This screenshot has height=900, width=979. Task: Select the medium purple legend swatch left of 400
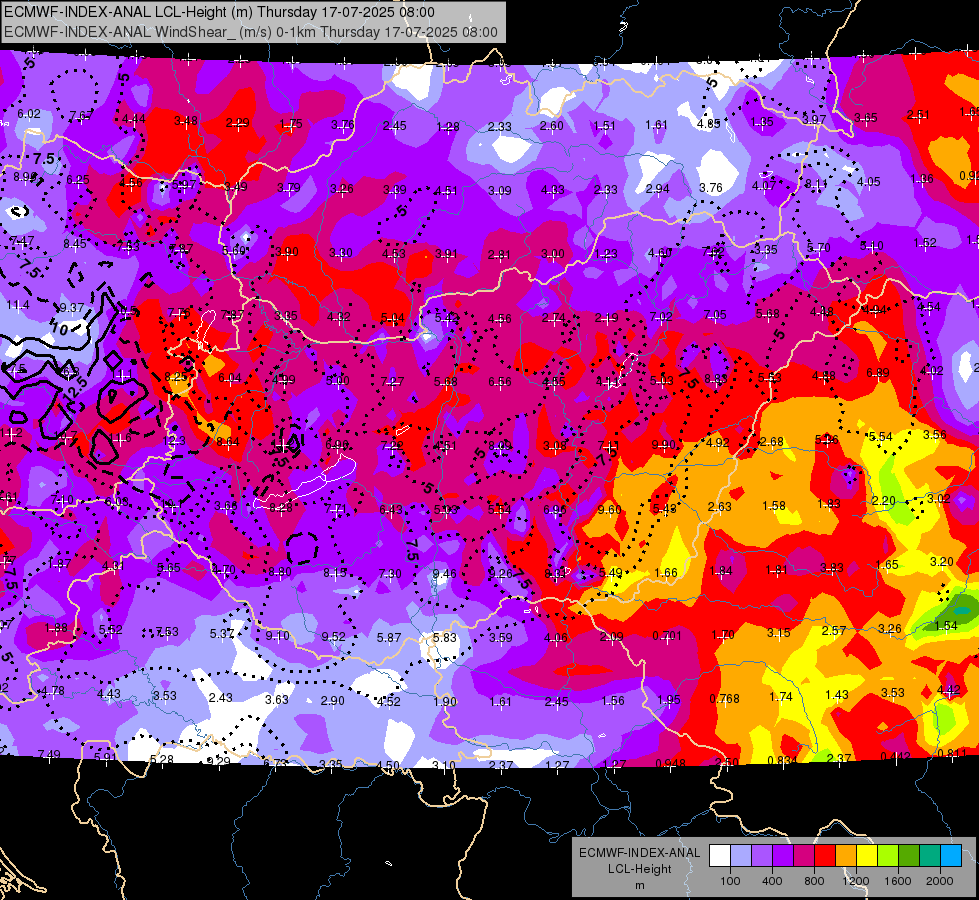(762, 856)
